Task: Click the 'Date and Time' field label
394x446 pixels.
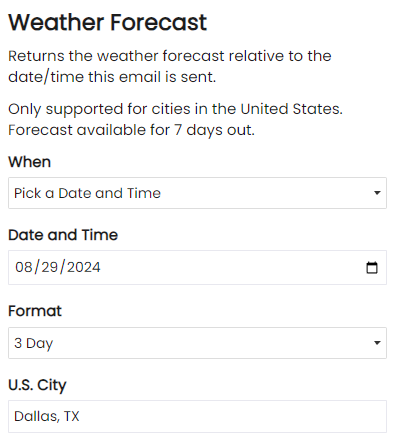Action: coord(63,235)
